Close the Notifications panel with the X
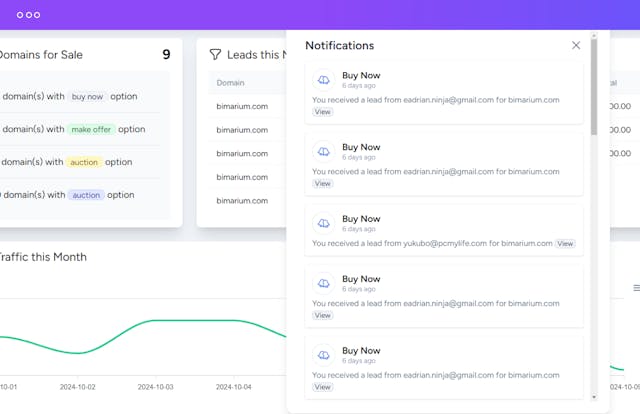This screenshot has width=640, height=414. point(576,45)
